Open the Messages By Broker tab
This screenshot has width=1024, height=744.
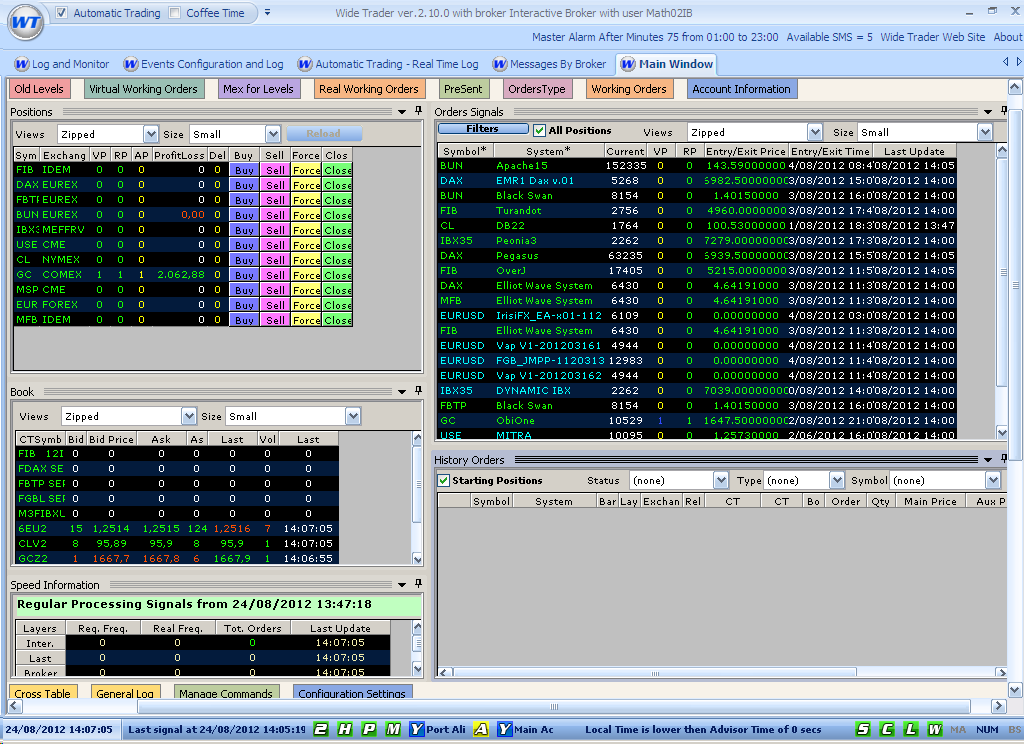coord(549,64)
